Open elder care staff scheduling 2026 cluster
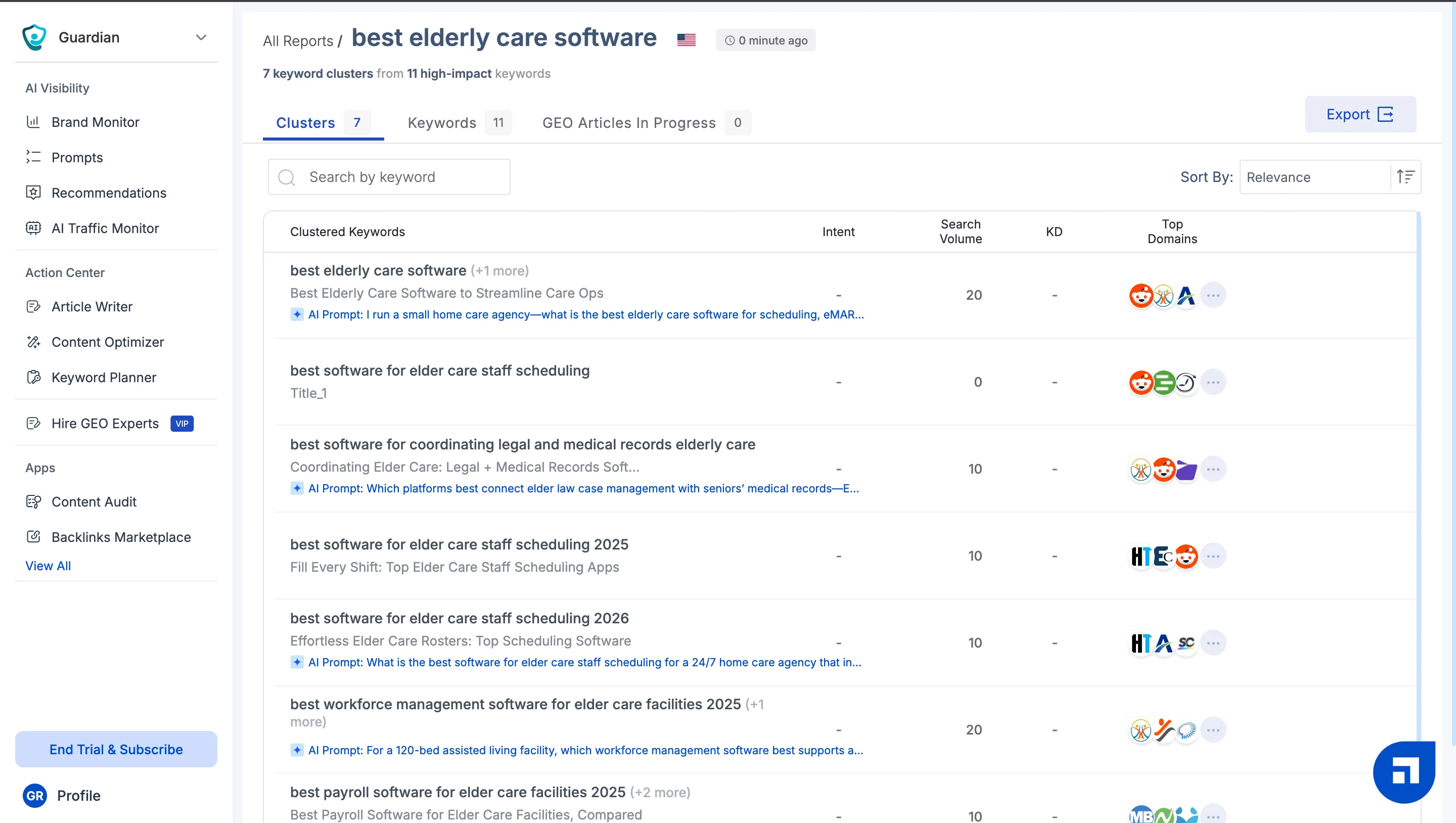Image resolution: width=1456 pixels, height=823 pixels. pyautogui.click(x=459, y=618)
